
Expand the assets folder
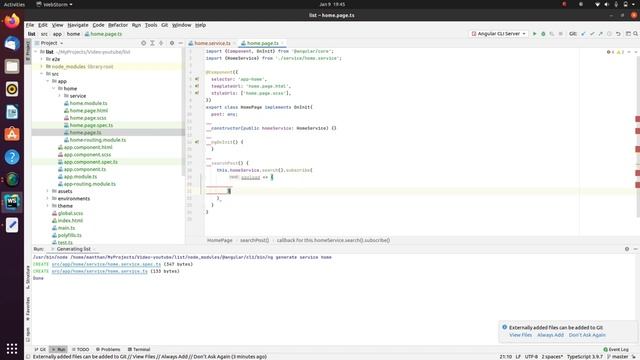pos(48,191)
